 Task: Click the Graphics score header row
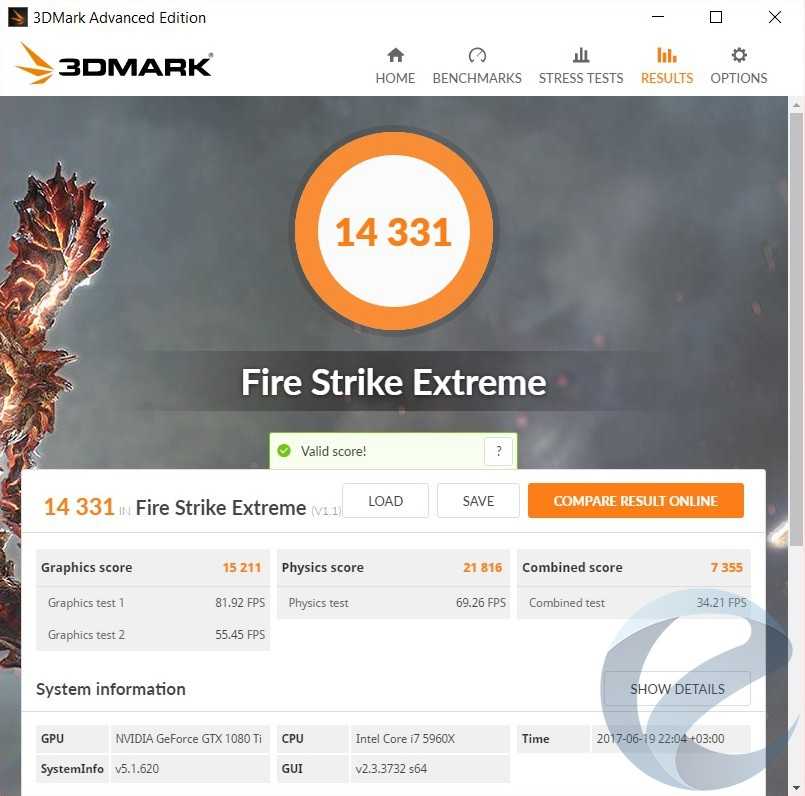(152, 567)
